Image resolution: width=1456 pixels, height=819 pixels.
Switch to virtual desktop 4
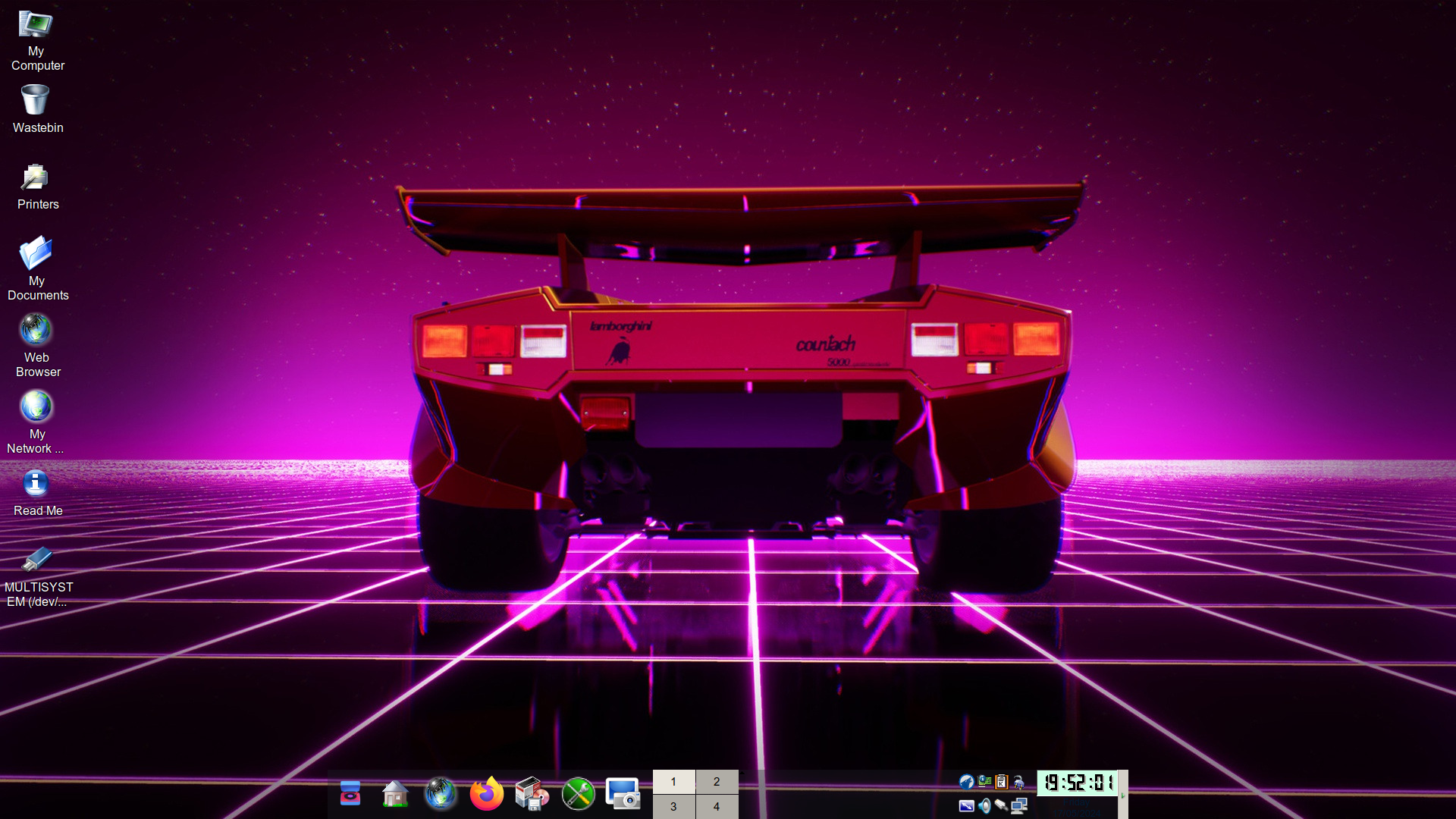717,807
